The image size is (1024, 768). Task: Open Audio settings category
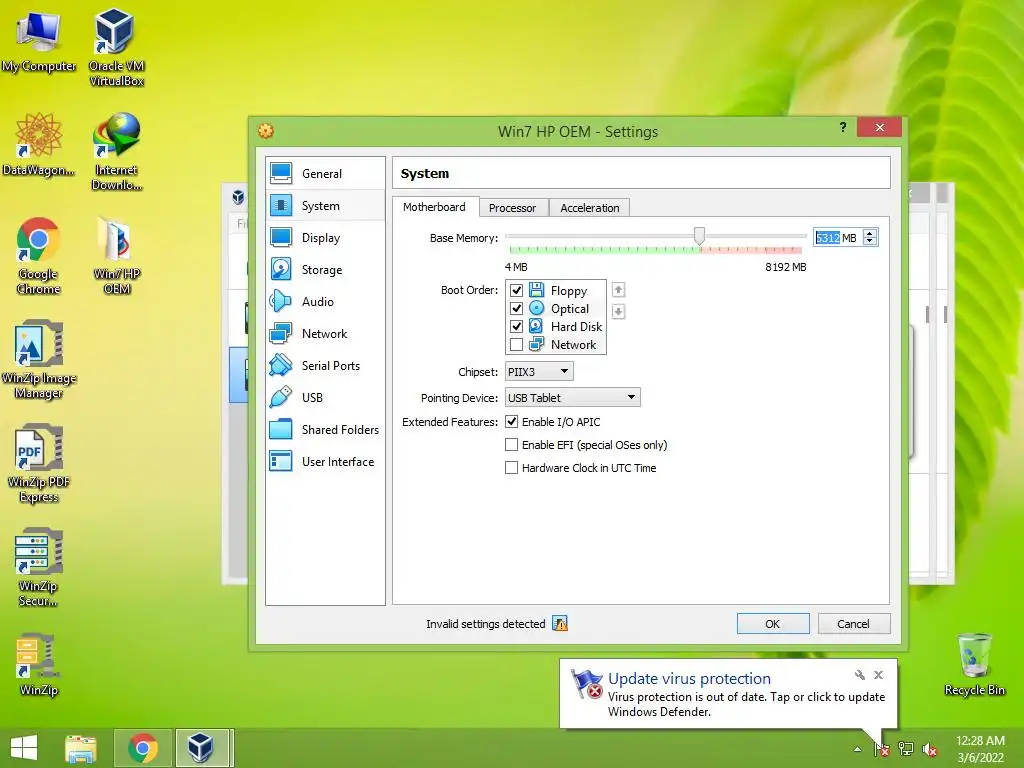click(325, 302)
